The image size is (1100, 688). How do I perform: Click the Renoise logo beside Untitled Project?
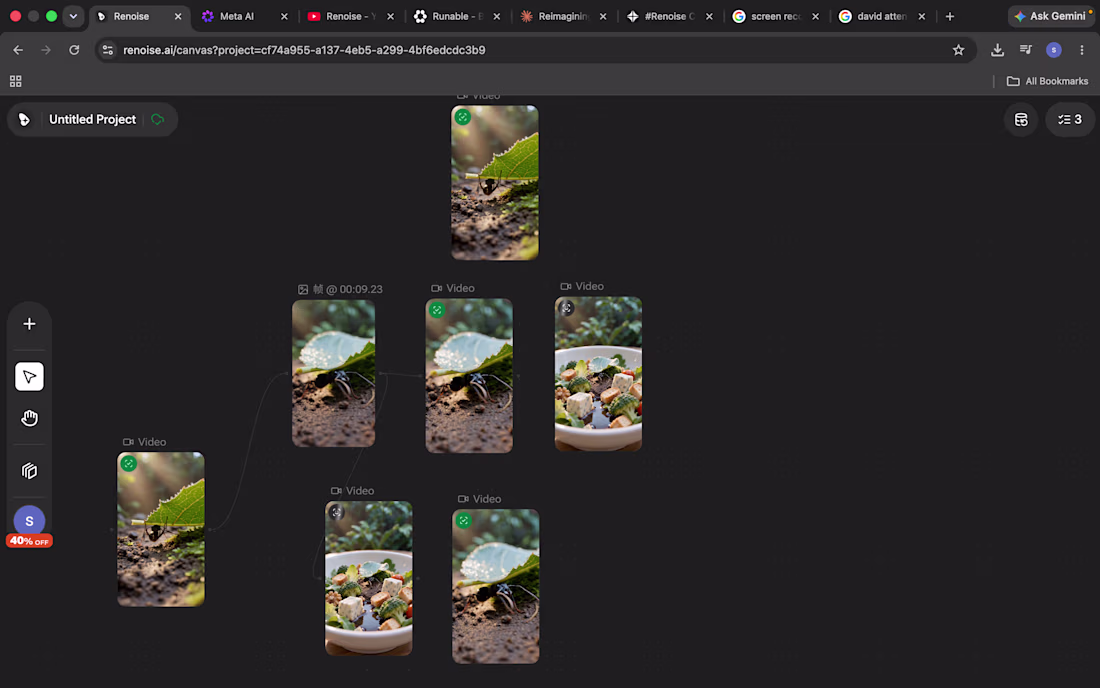(x=24, y=119)
